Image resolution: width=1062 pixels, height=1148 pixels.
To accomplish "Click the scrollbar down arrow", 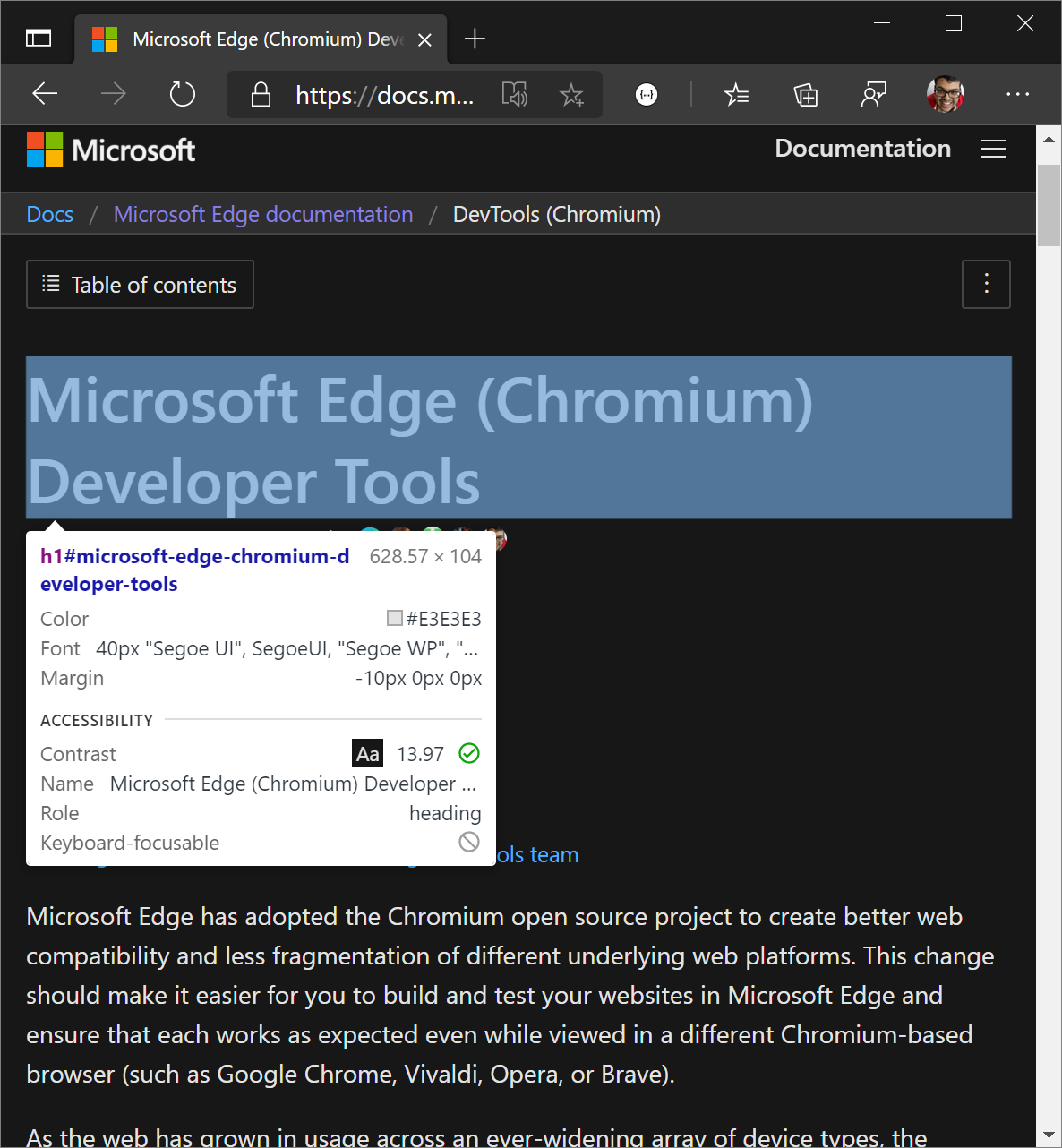I will (1049, 1135).
